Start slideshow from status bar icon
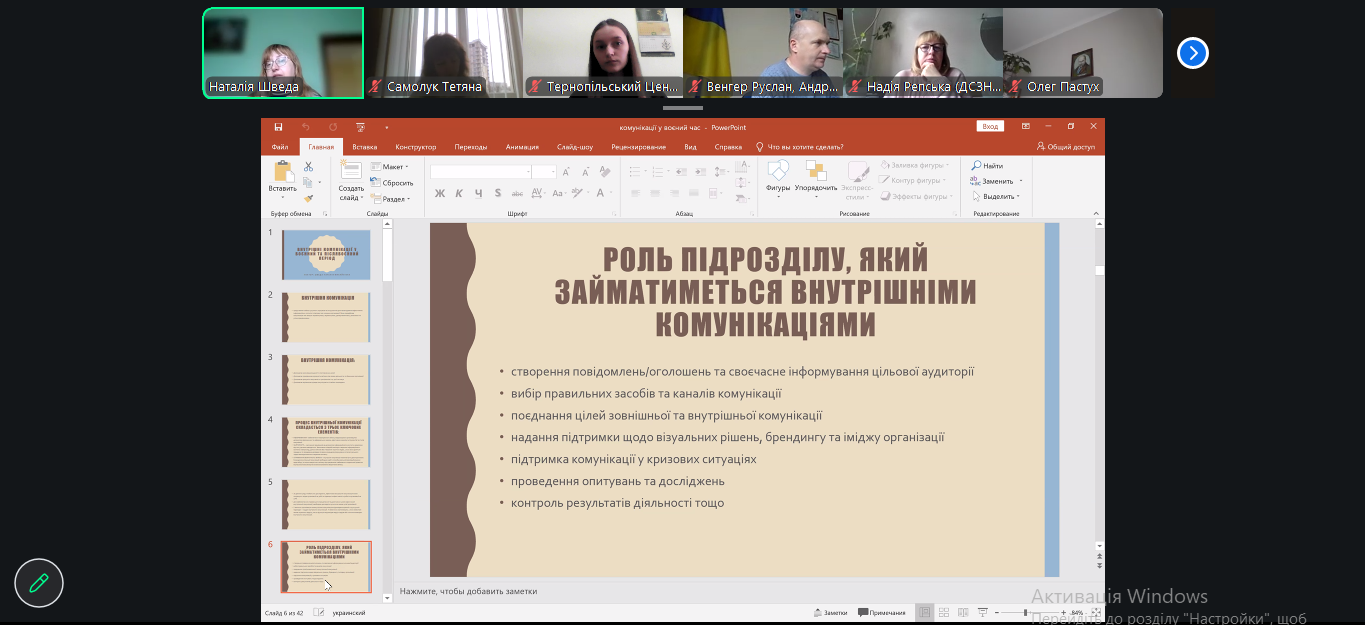 pyautogui.click(x=984, y=612)
